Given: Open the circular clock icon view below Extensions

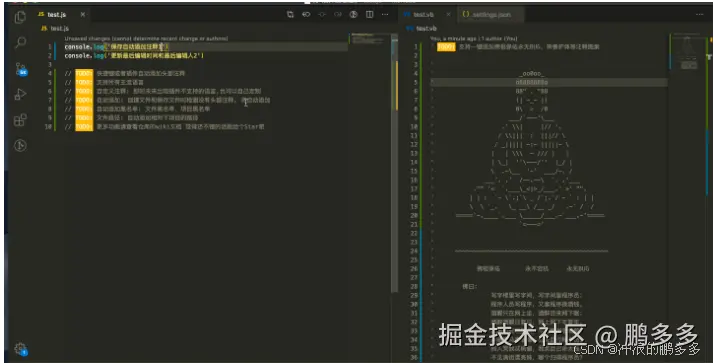Looking at the screenshot, I should pyautogui.click(x=20, y=146).
